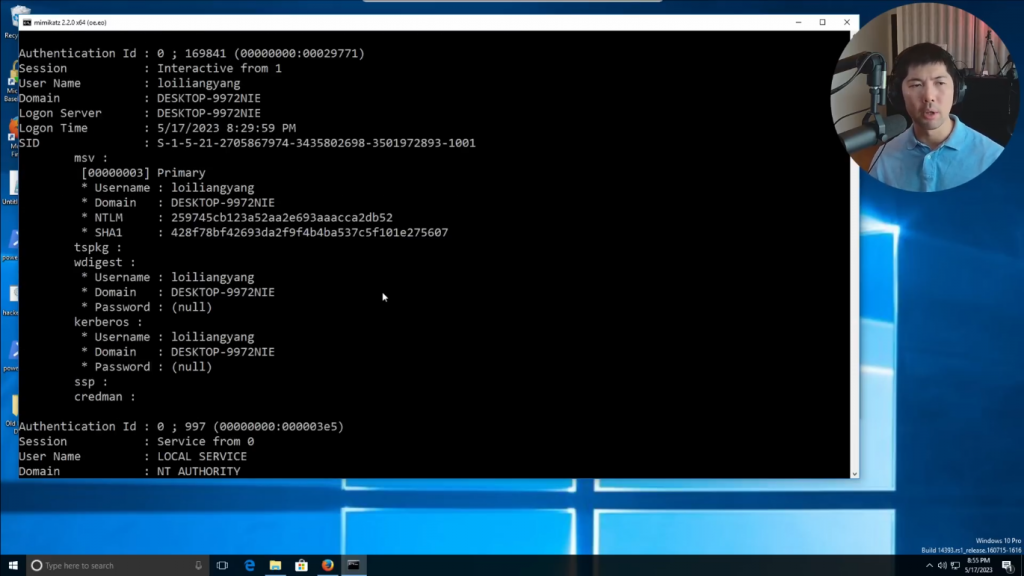Show hidden system tray icons
1024x576 pixels.
929,566
